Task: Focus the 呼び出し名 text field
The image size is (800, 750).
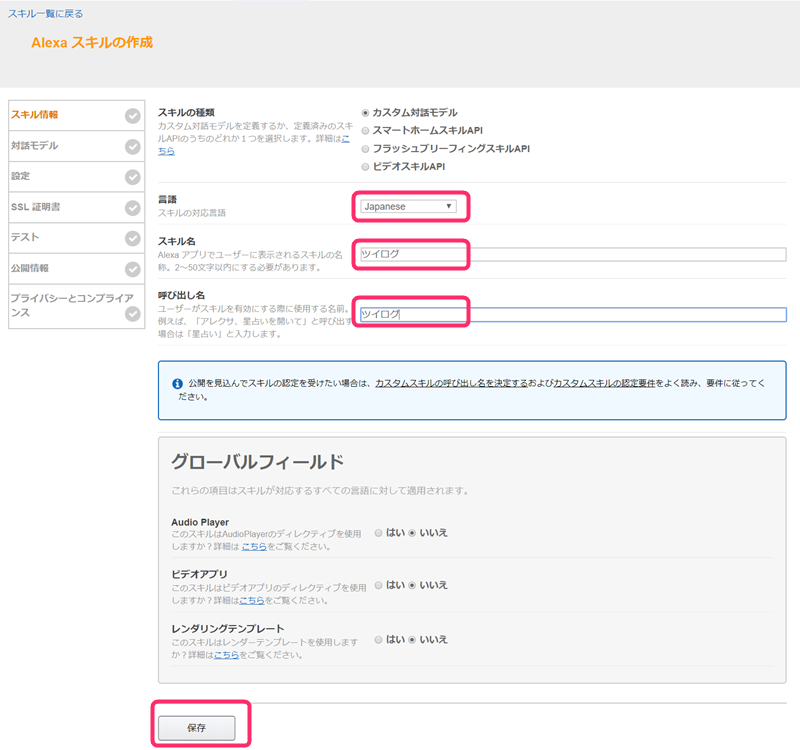Action: (x=573, y=314)
